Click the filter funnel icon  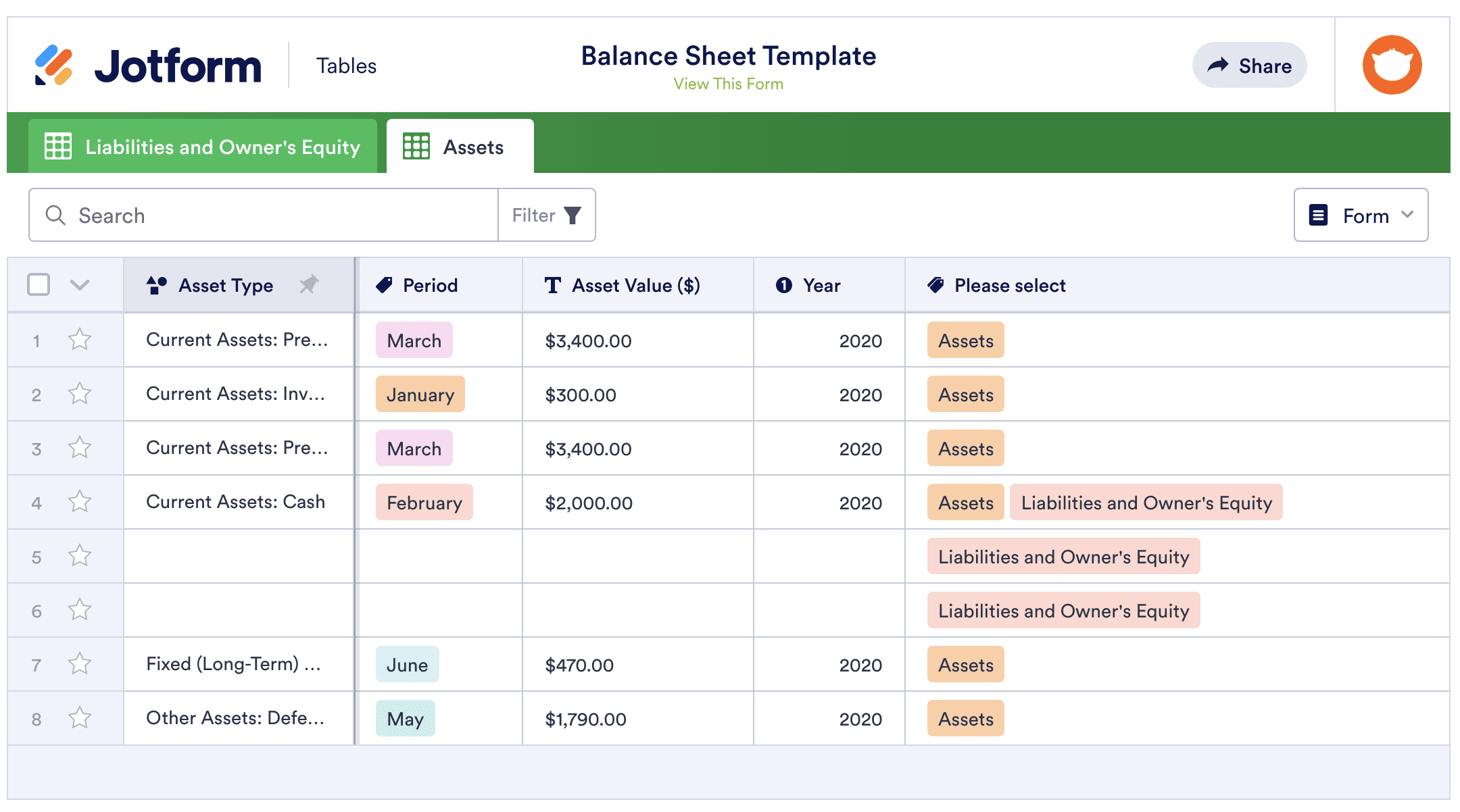click(573, 215)
